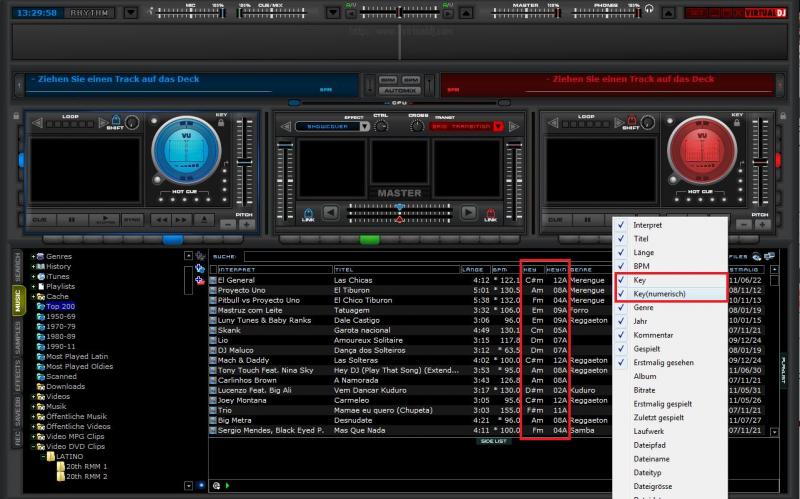Toggle the Key column option
Image resolution: width=800 pixels, height=499 pixels.
(671, 280)
